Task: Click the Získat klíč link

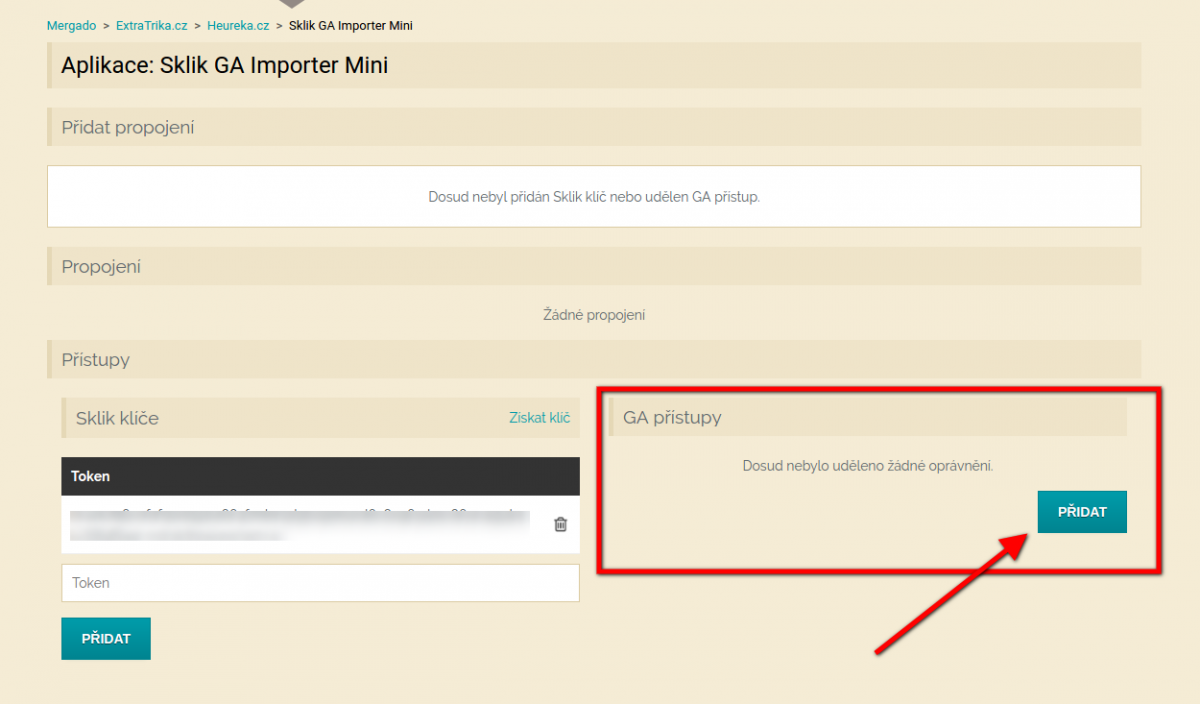Action: point(539,418)
